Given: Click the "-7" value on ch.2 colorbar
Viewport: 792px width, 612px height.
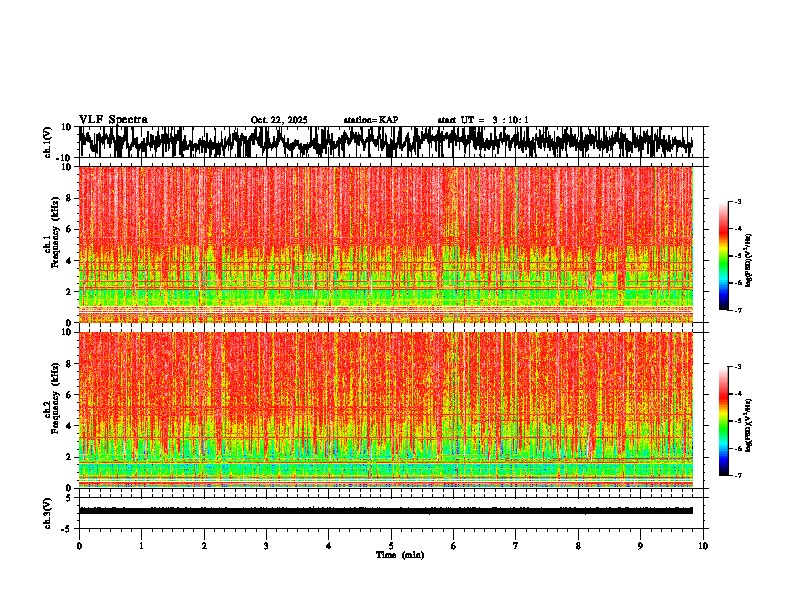Looking at the screenshot, I should 738,475.
